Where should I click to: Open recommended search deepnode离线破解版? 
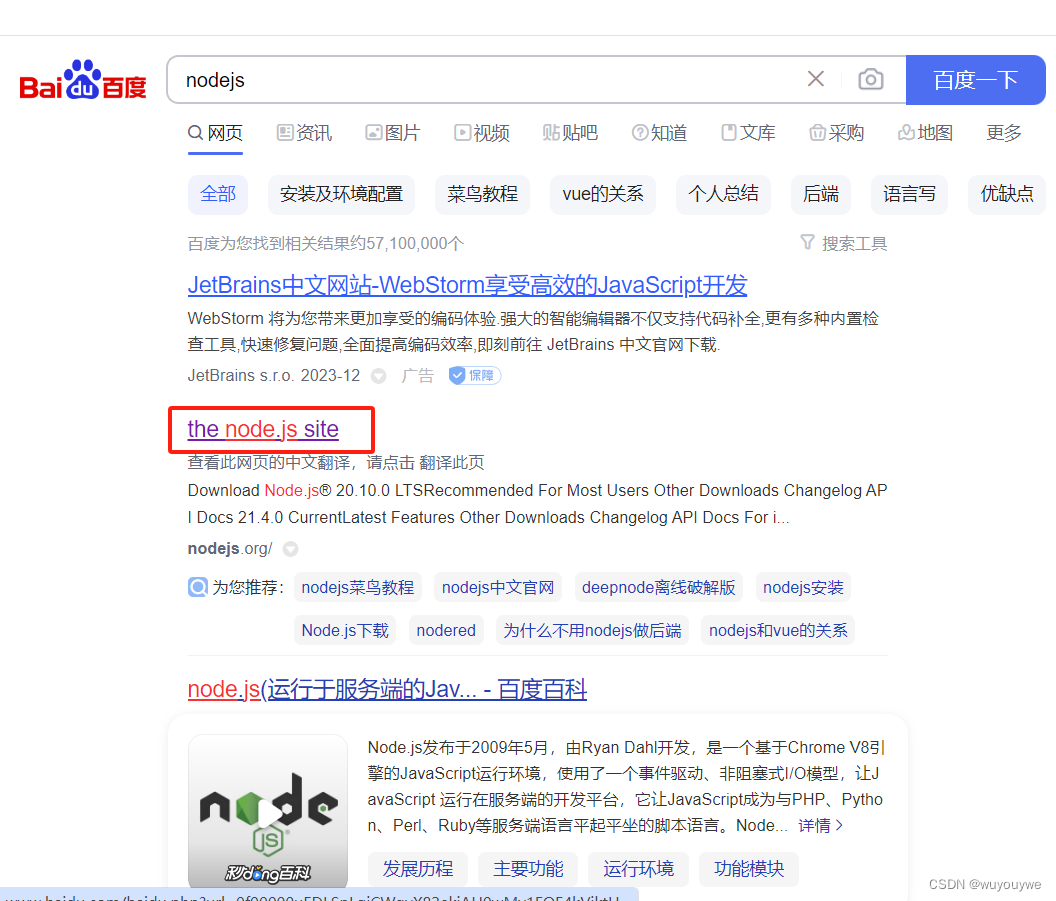click(x=659, y=587)
